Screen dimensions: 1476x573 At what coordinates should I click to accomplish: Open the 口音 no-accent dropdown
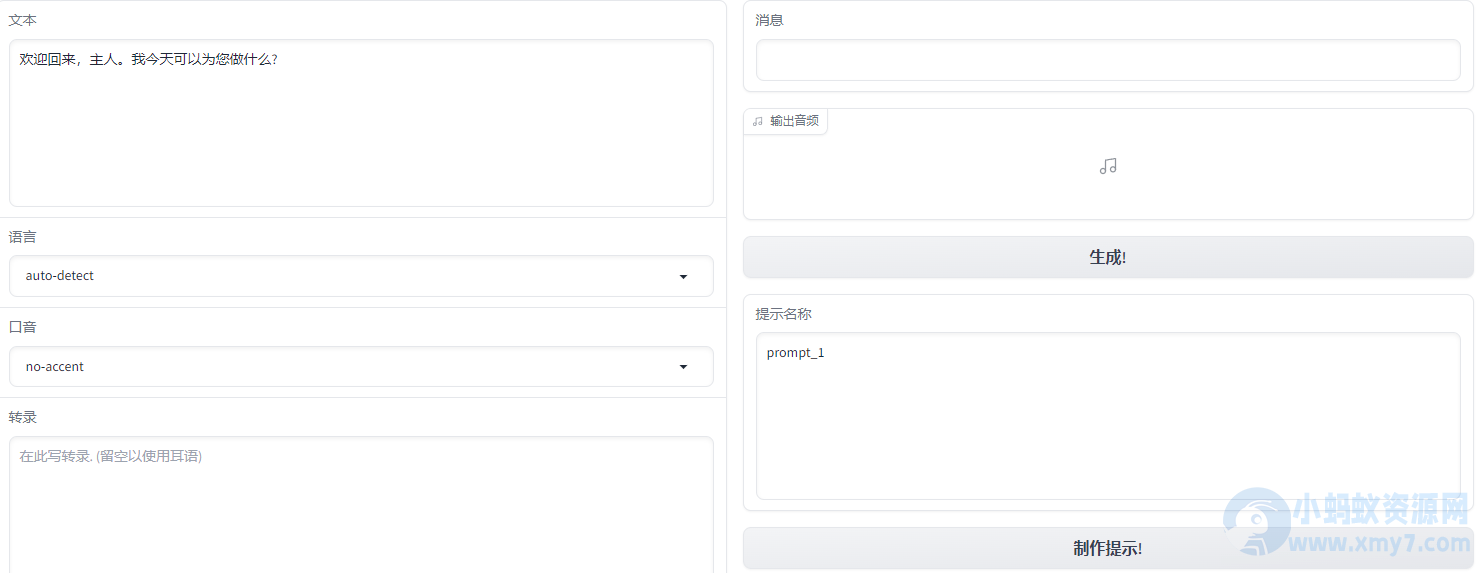click(x=361, y=367)
